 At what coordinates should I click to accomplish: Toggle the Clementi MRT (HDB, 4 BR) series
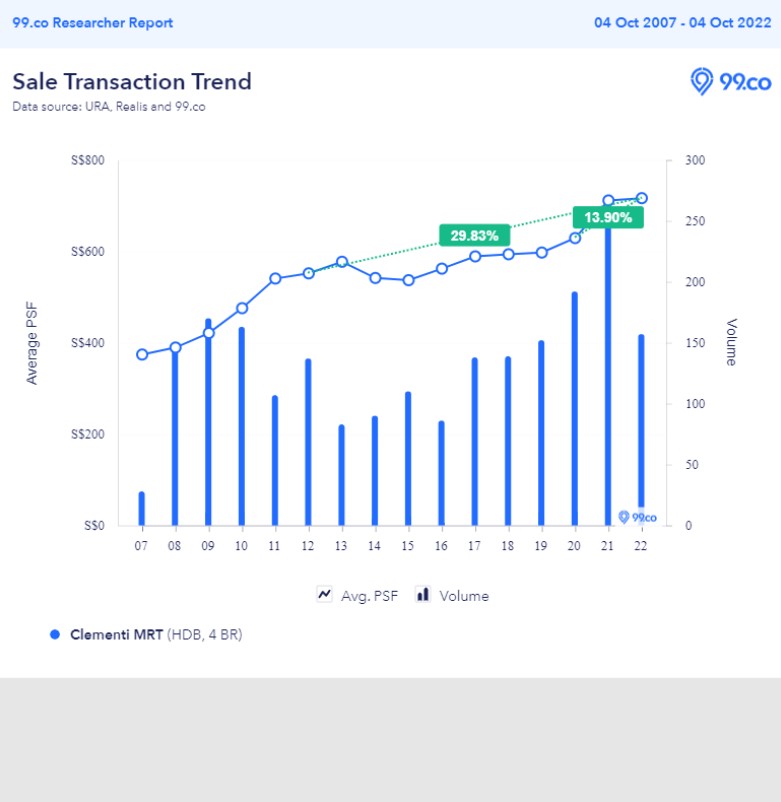[155, 635]
